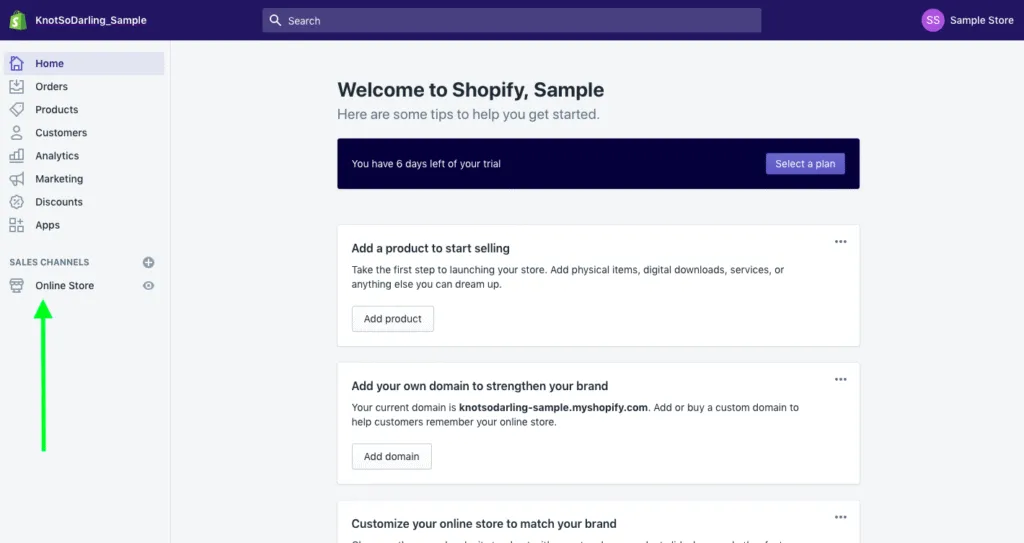Viewport: 1024px width, 543px height.
Task: Click the Home house icon
Action: (16, 64)
